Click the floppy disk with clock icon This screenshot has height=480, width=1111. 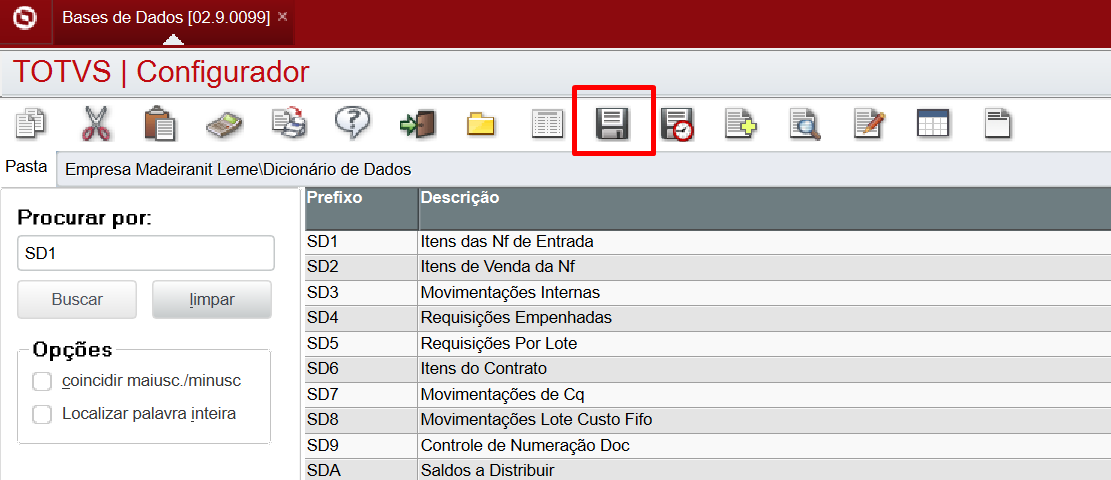(677, 125)
